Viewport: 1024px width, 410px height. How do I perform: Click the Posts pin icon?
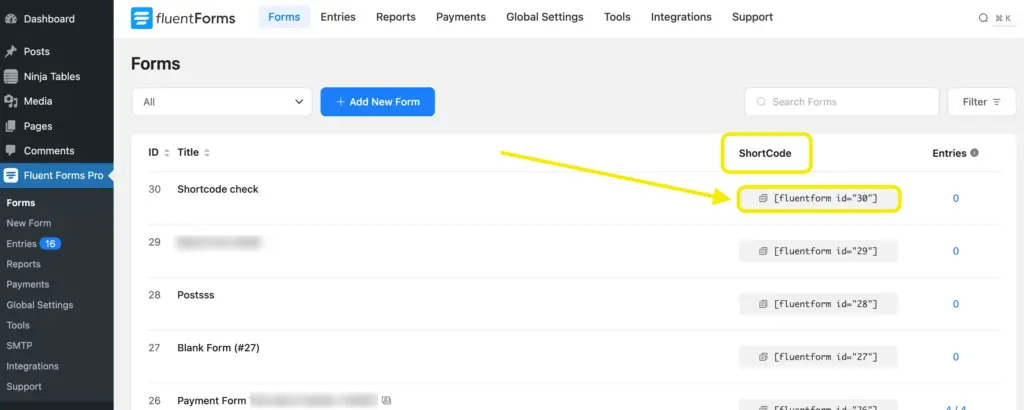10,52
